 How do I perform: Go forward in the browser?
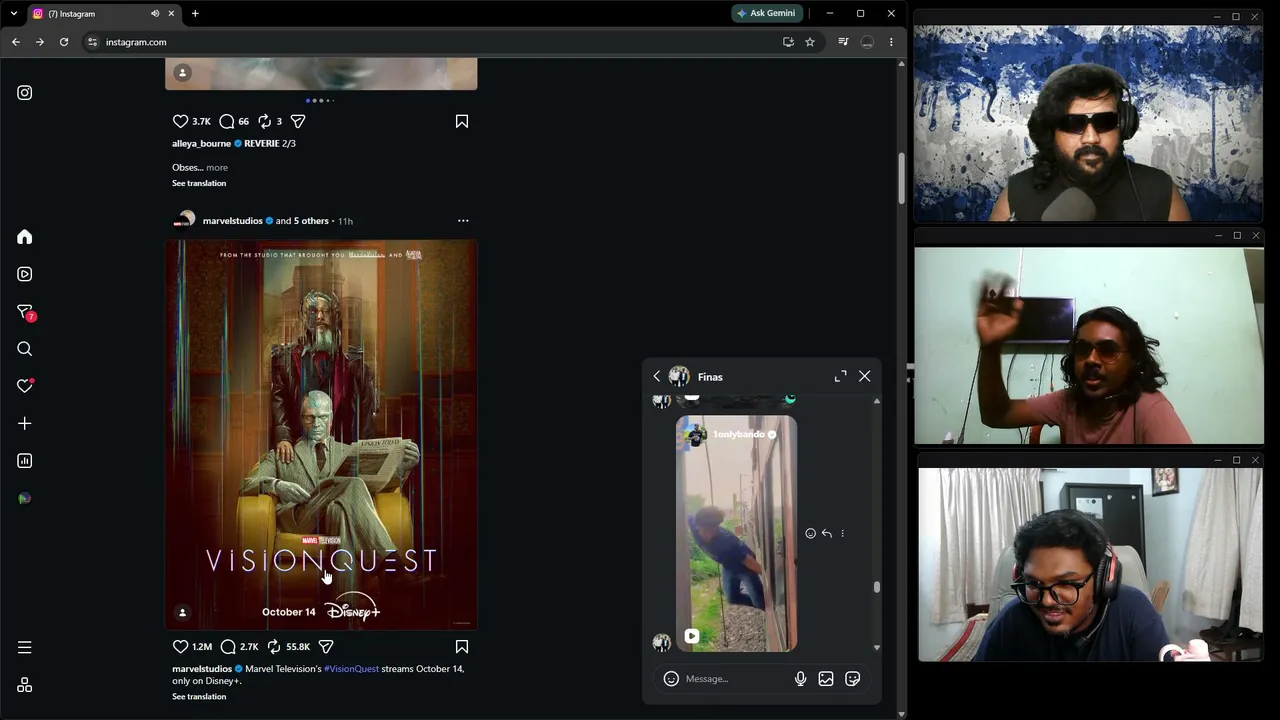coord(40,42)
